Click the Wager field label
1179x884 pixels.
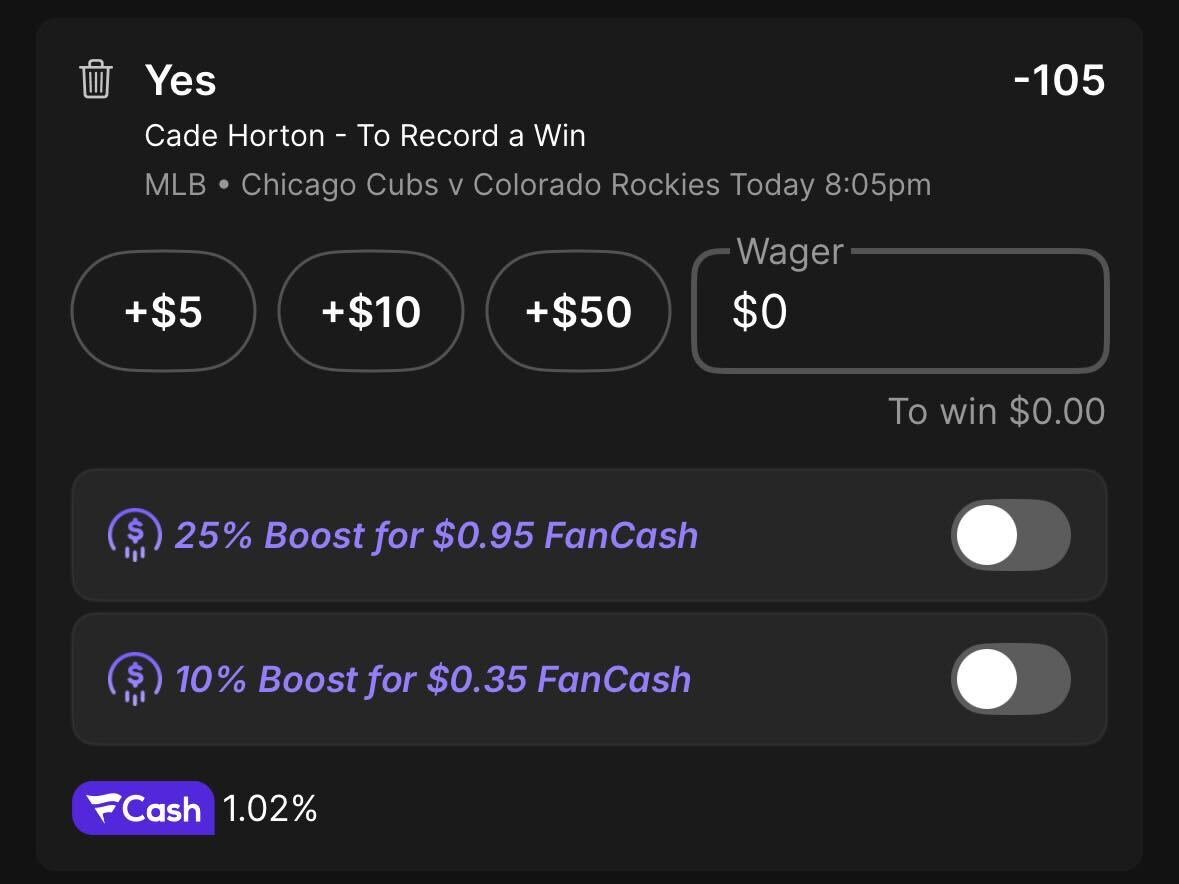pos(790,252)
